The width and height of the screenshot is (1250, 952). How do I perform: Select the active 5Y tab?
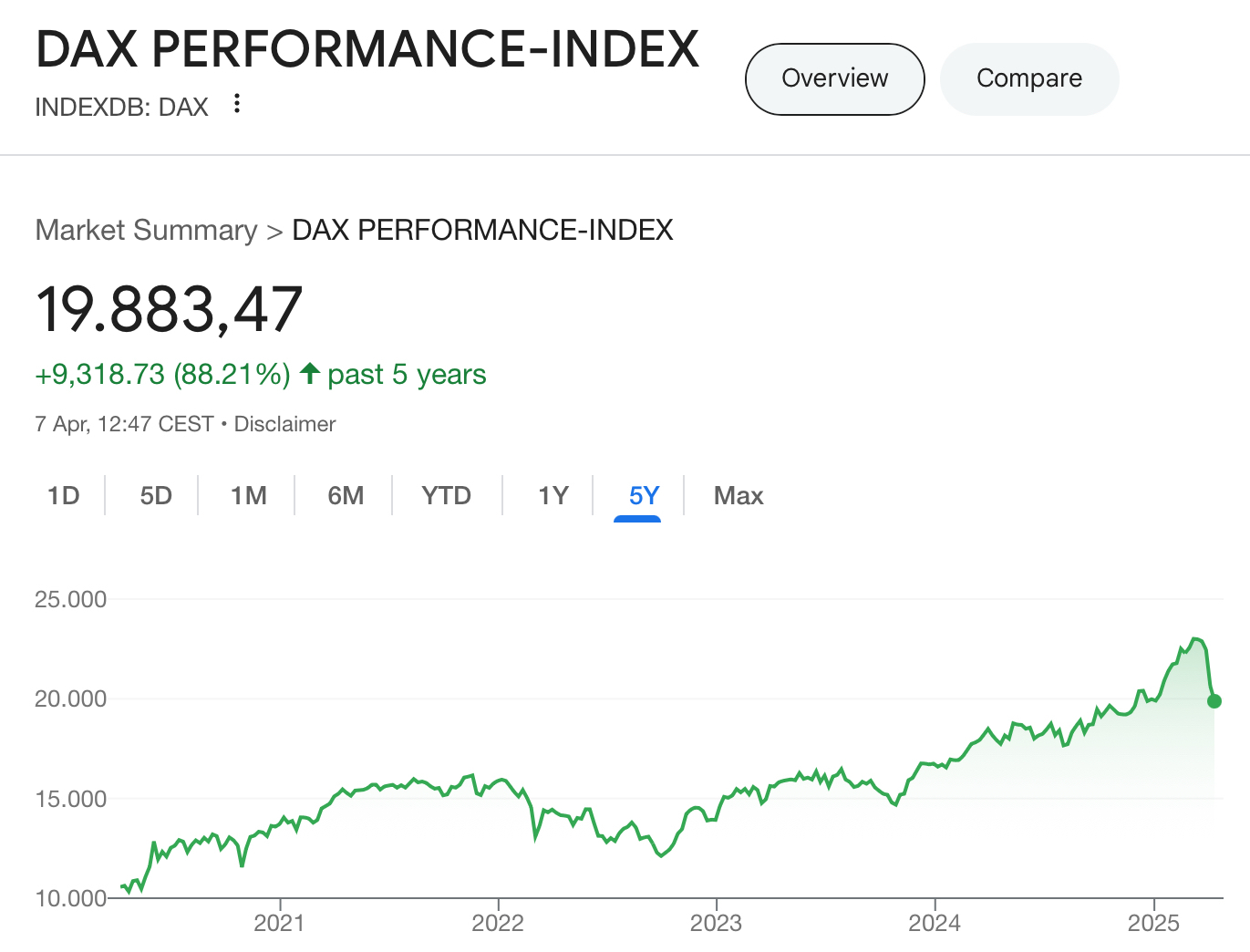click(643, 495)
